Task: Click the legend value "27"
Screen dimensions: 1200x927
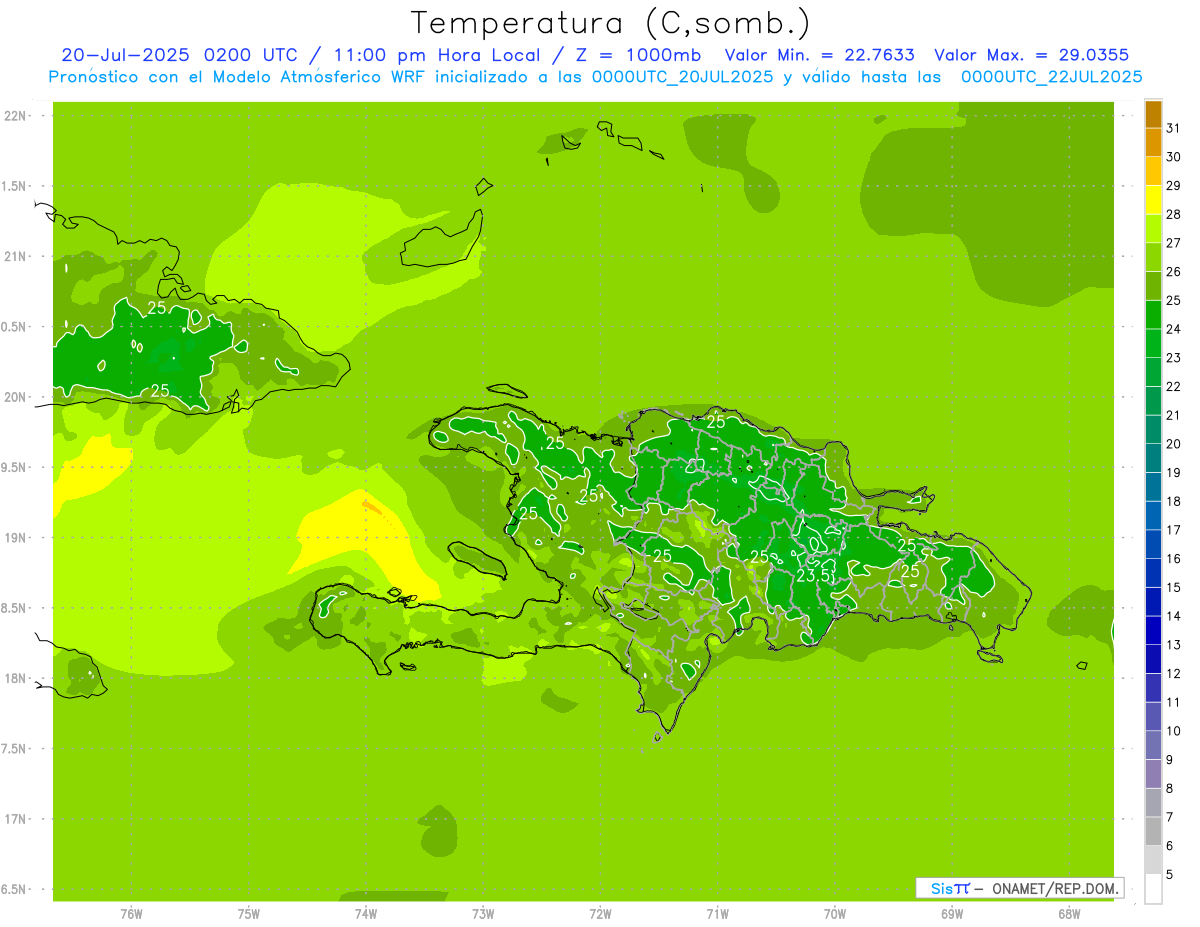Action: tap(1173, 243)
